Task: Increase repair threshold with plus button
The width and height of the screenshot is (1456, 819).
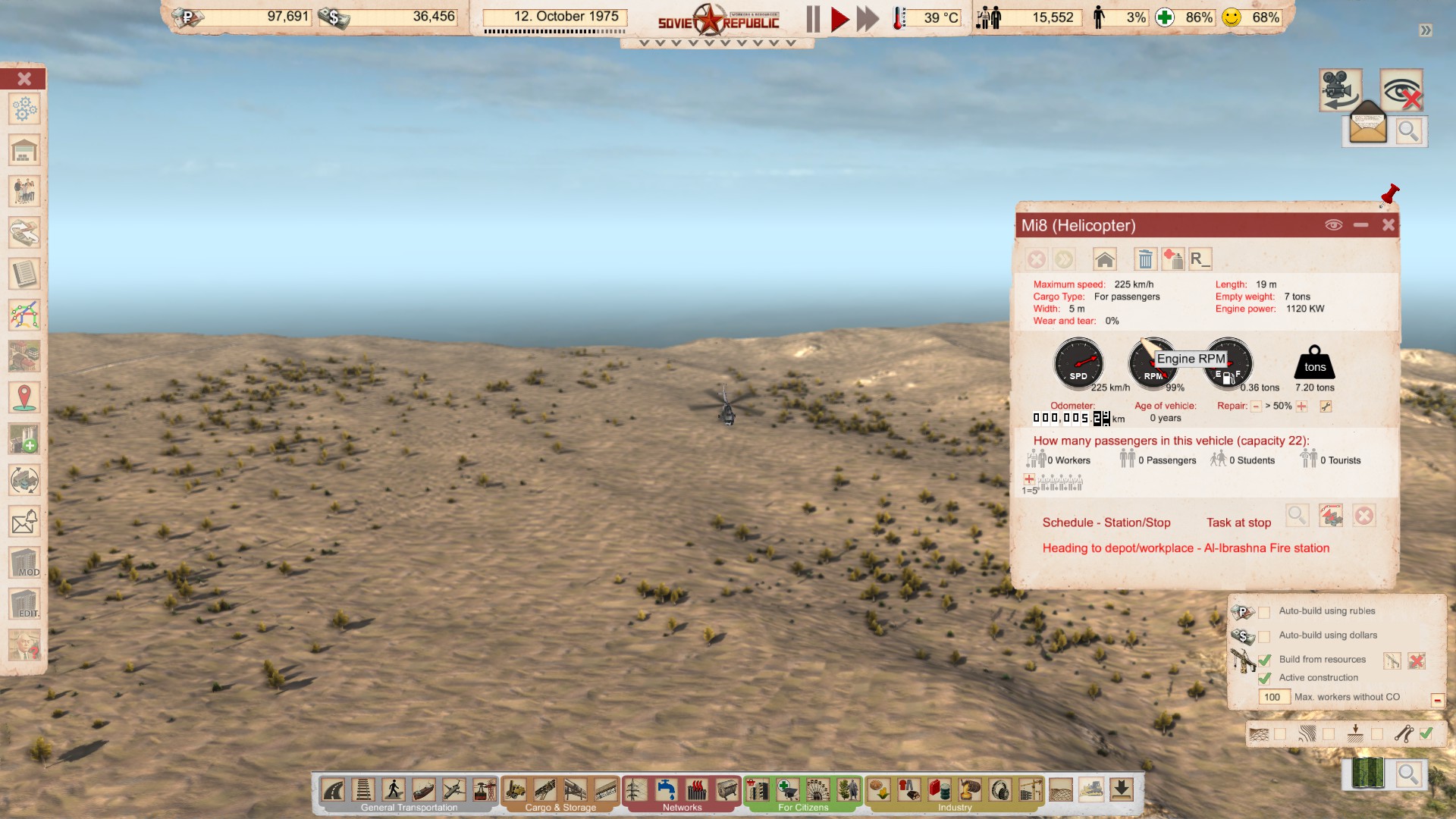Action: pyautogui.click(x=1302, y=406)
